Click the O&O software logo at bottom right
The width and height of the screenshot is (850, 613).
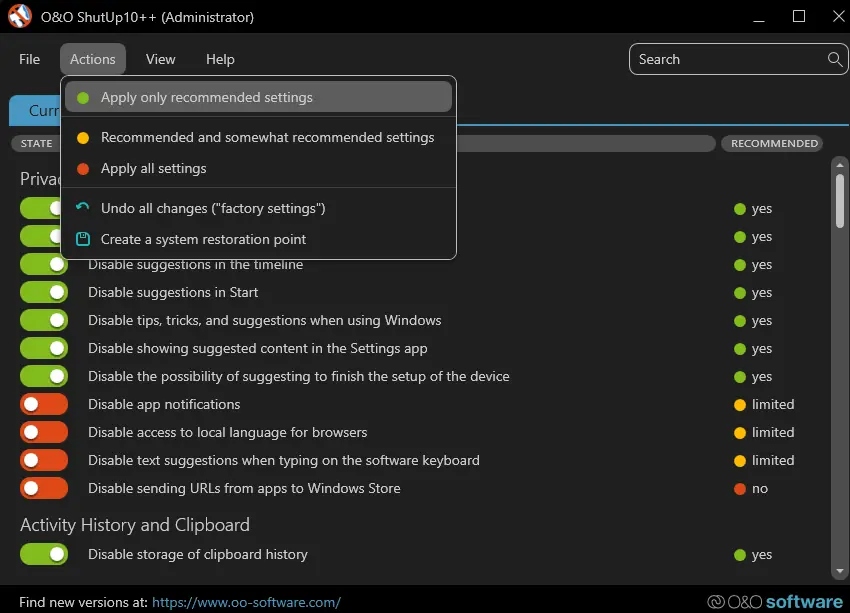775,602
